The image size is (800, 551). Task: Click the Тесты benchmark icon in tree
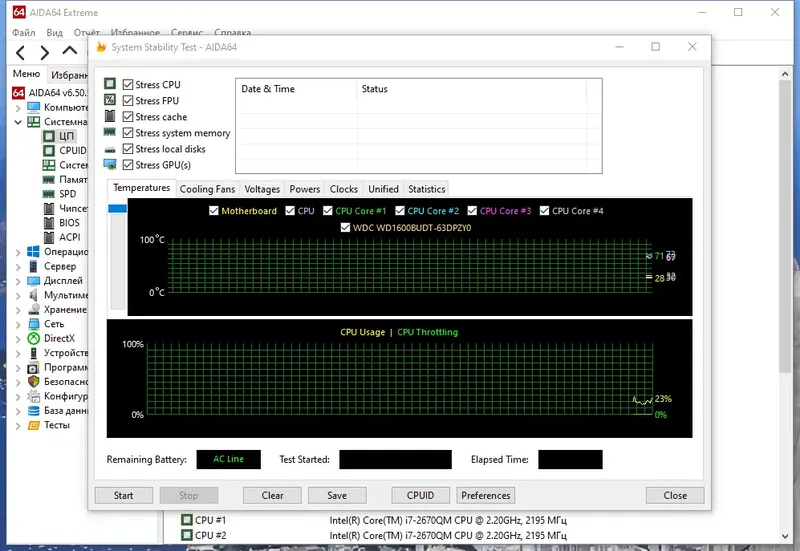click(34, 425)
